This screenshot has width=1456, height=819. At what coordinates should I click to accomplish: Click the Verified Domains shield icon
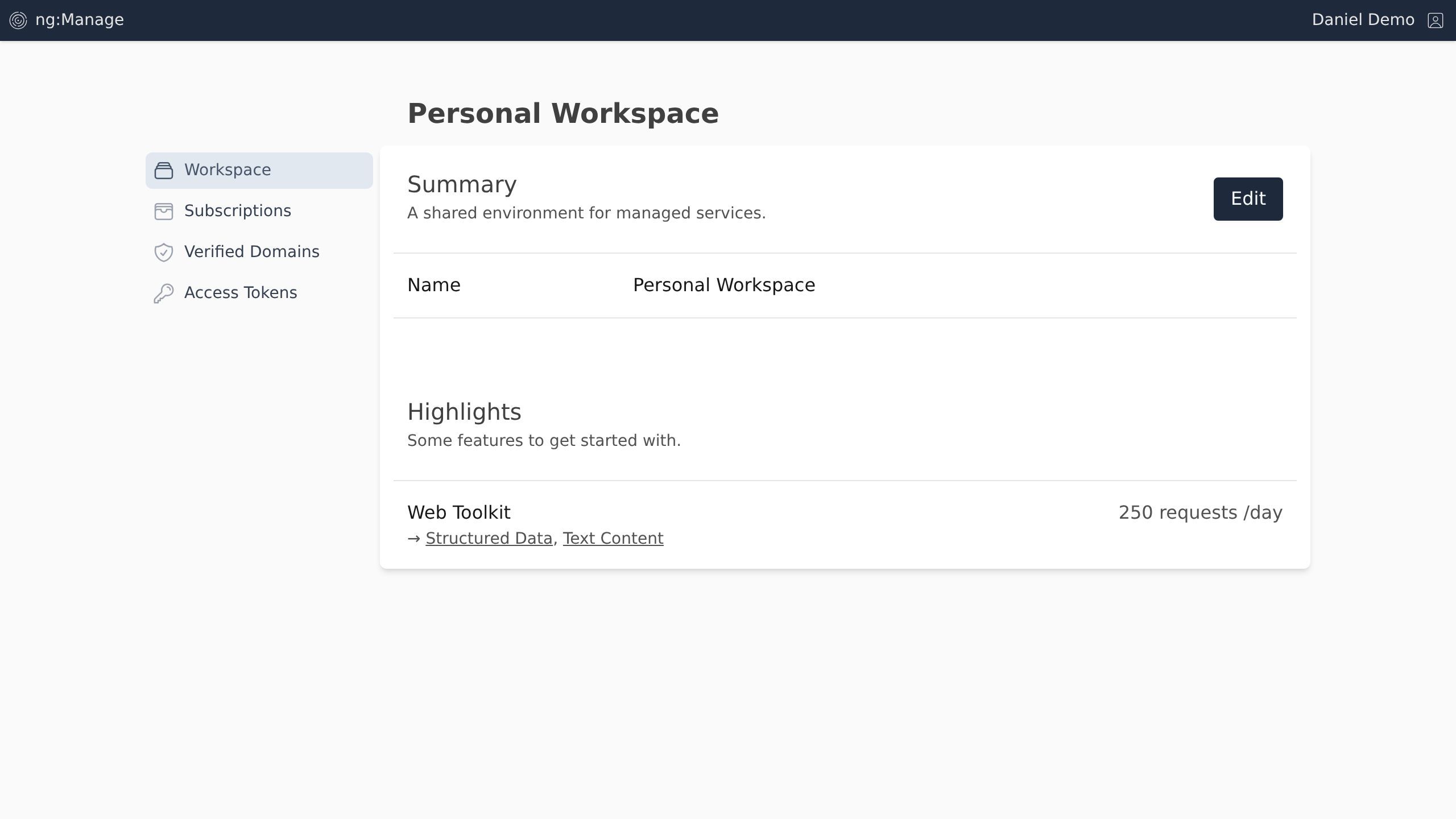coord(164,252)
